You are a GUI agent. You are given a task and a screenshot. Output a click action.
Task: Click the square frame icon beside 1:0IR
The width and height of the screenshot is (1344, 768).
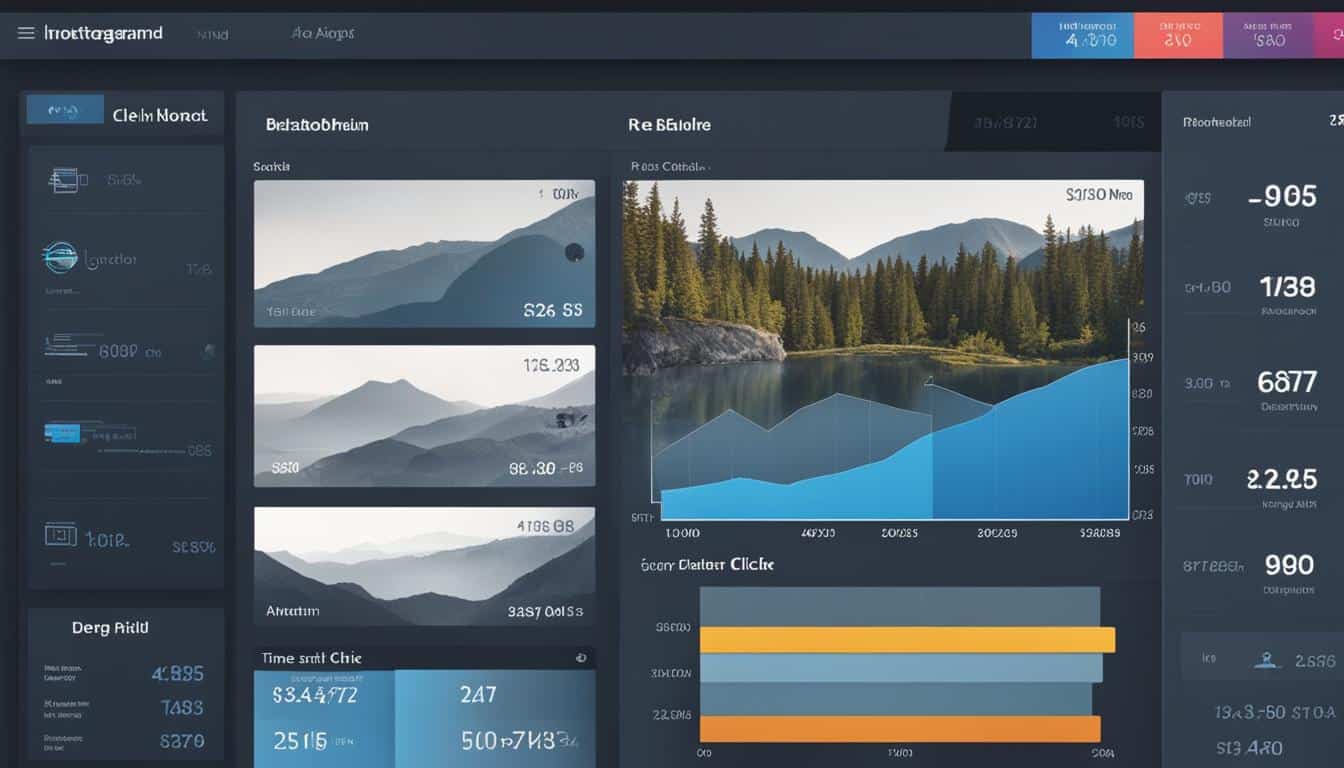point(60,535)
